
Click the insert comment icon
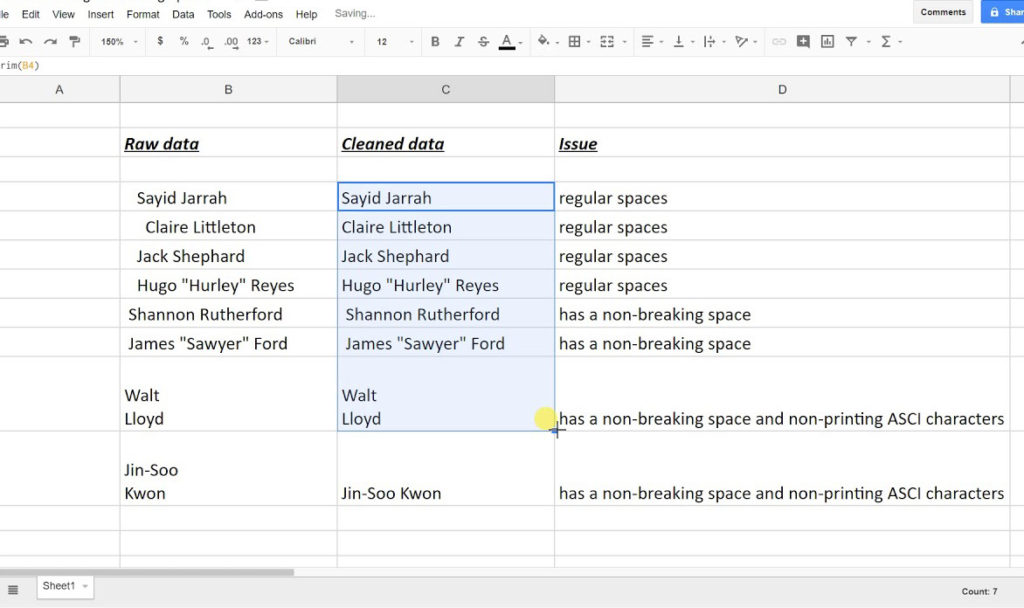[802, 42]
